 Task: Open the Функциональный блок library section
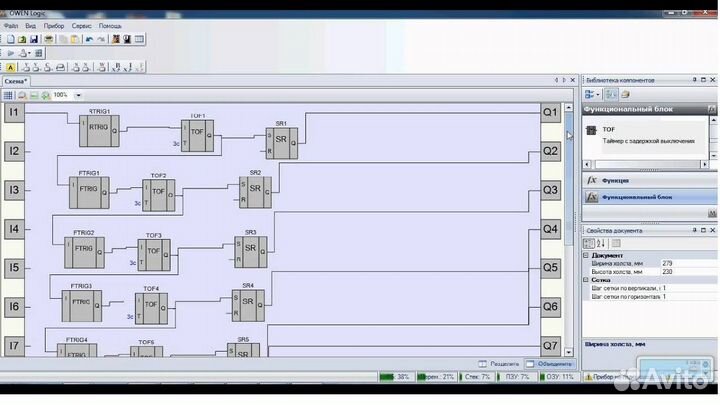(x=649, y=197)
